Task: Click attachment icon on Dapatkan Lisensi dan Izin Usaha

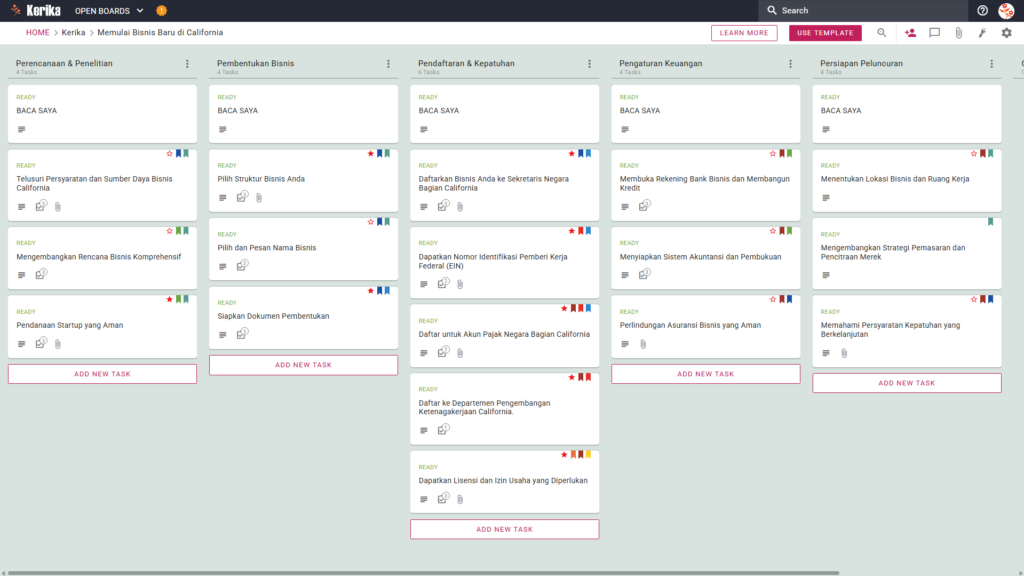Action: coord(460,499)
